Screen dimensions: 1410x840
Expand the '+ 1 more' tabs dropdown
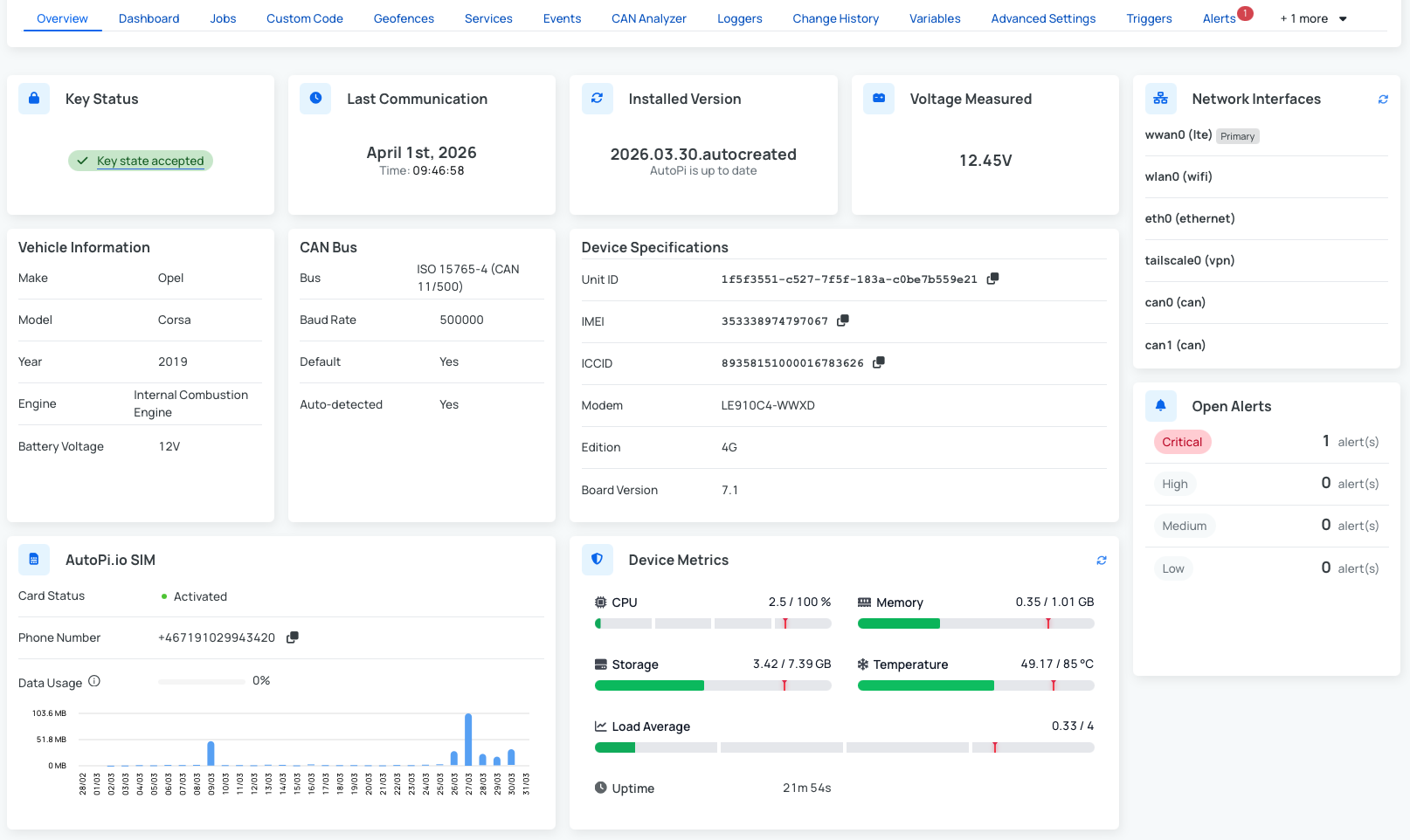[1314, 18]
